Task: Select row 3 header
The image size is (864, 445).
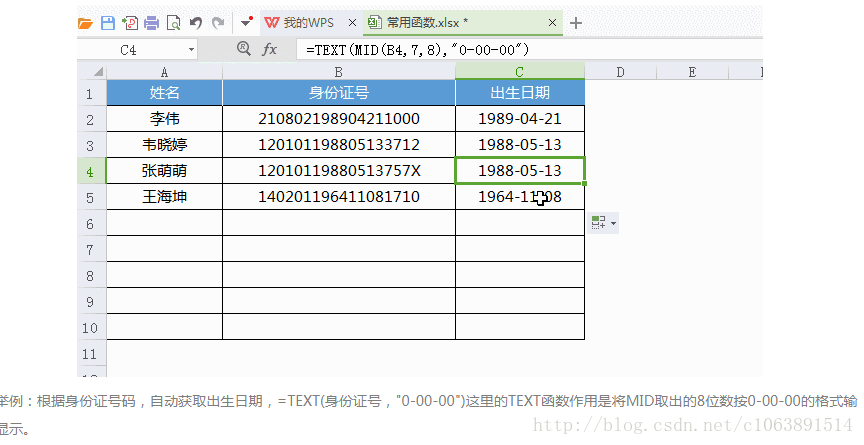Action: point(90,145)
